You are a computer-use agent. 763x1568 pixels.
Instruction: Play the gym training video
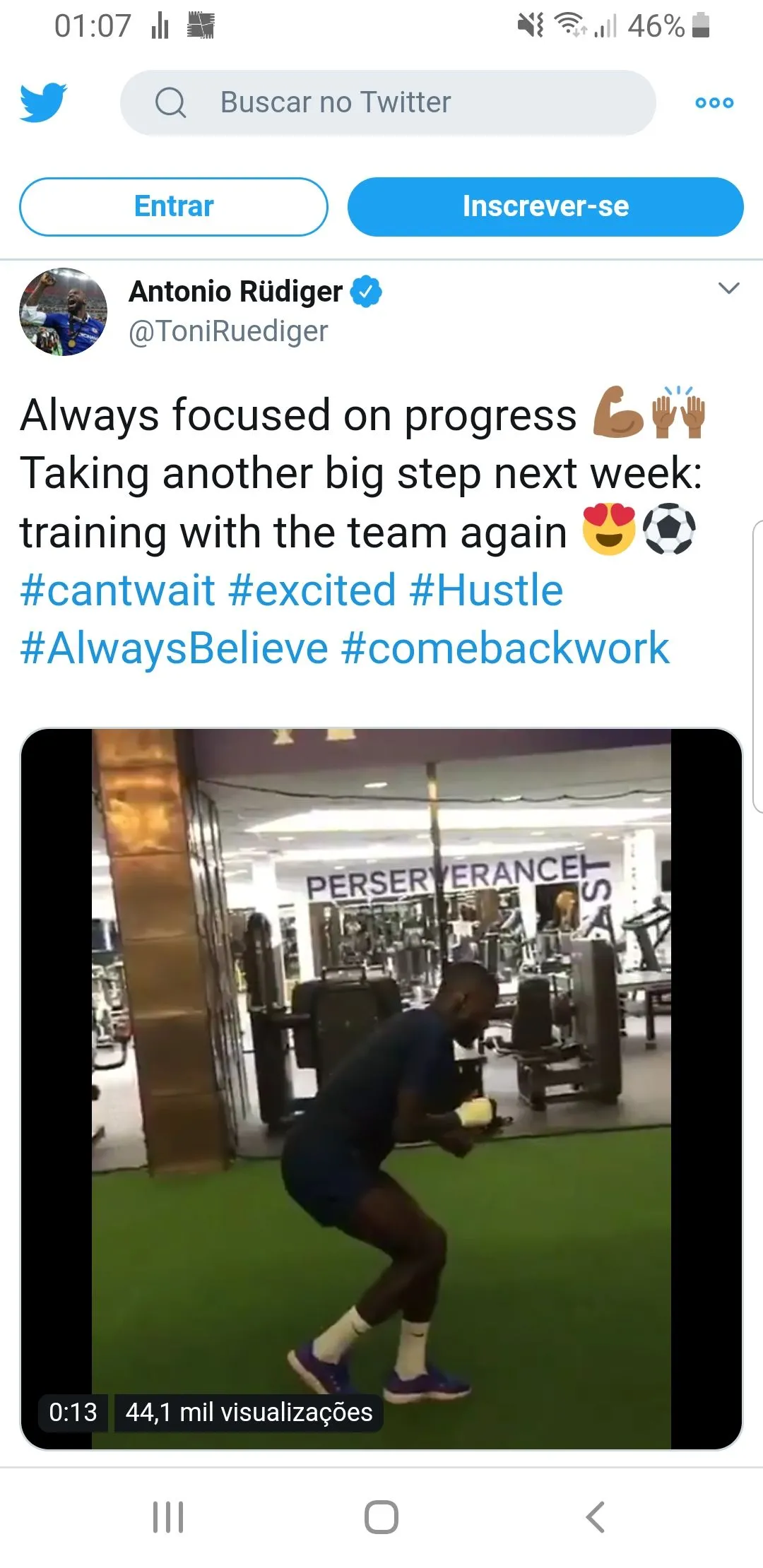[381, 1089]
